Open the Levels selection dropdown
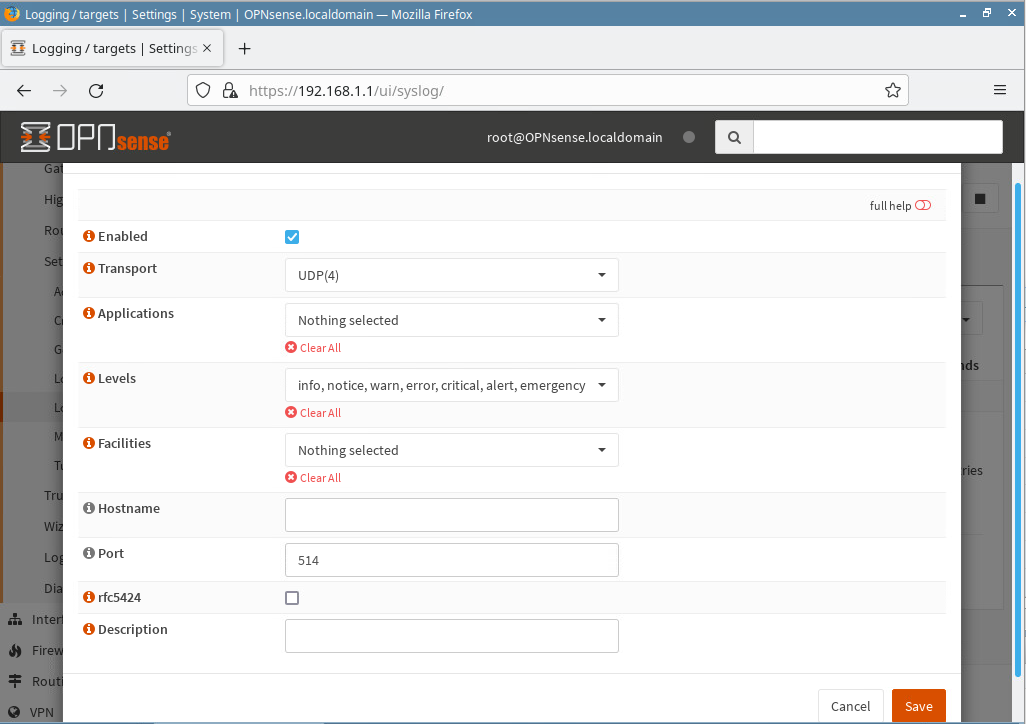 pyautogui.click(x=451, y=385)
